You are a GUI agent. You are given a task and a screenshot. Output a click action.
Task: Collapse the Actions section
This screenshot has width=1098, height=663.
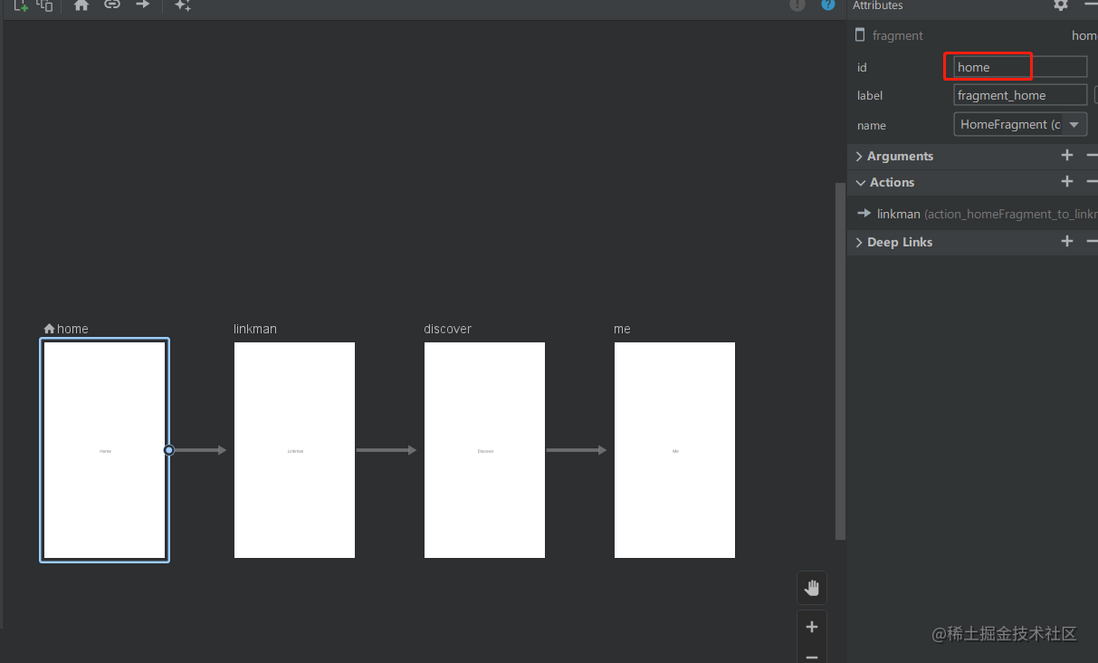pyautogui.click(x=861, y=183)
